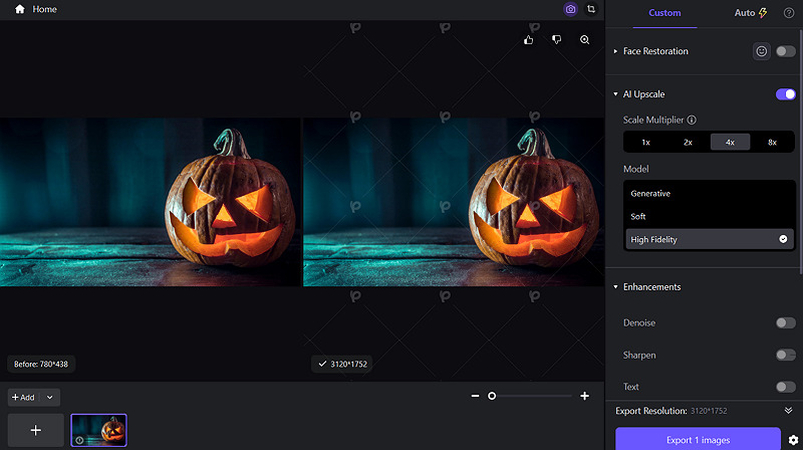Image resolution: width=803 pixels, height=450 pixels.
Task: Enable the Sharpen switch
Action: (786, 355)
